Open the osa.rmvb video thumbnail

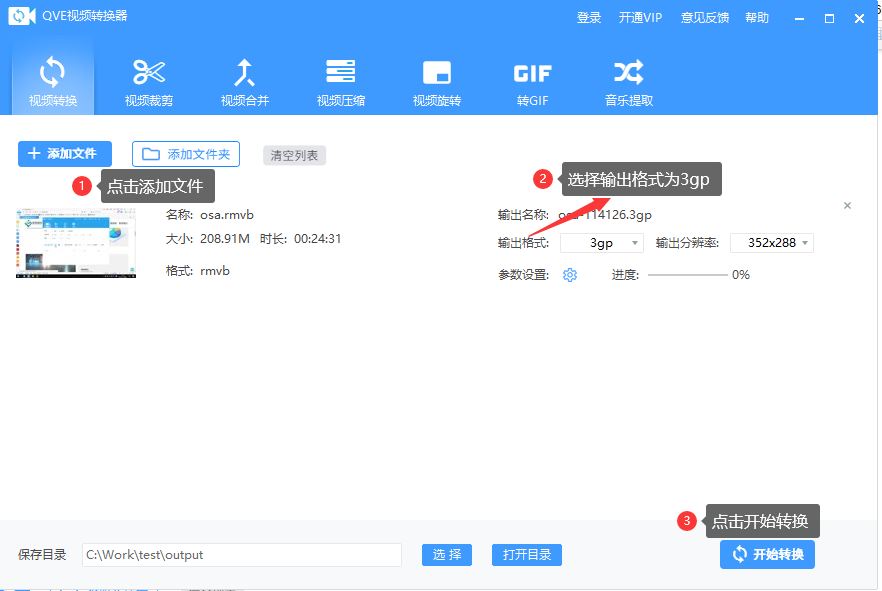pyautogui.click(x=76, y=243)
